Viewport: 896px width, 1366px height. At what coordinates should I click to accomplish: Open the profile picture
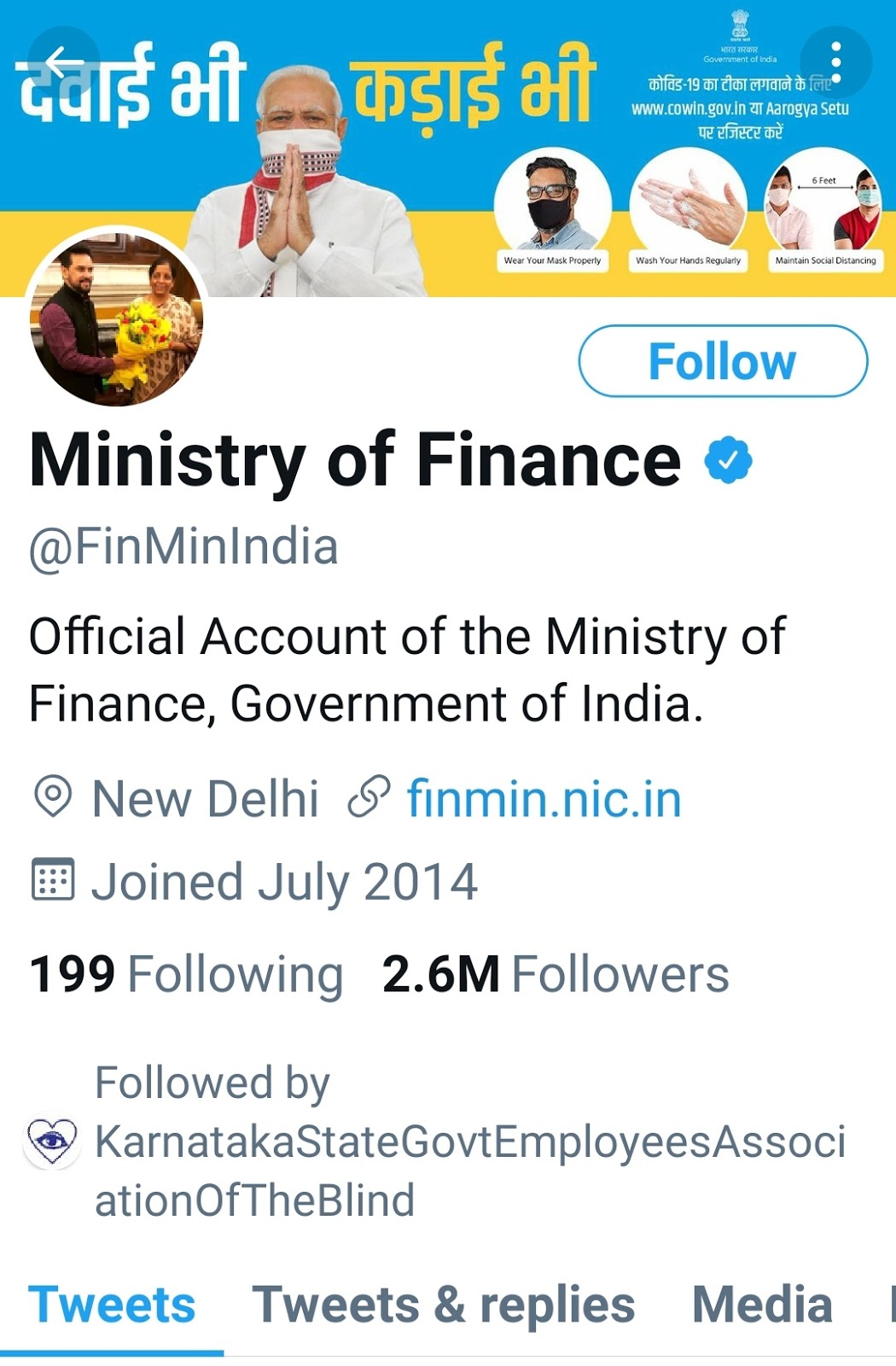pos(118,319)
